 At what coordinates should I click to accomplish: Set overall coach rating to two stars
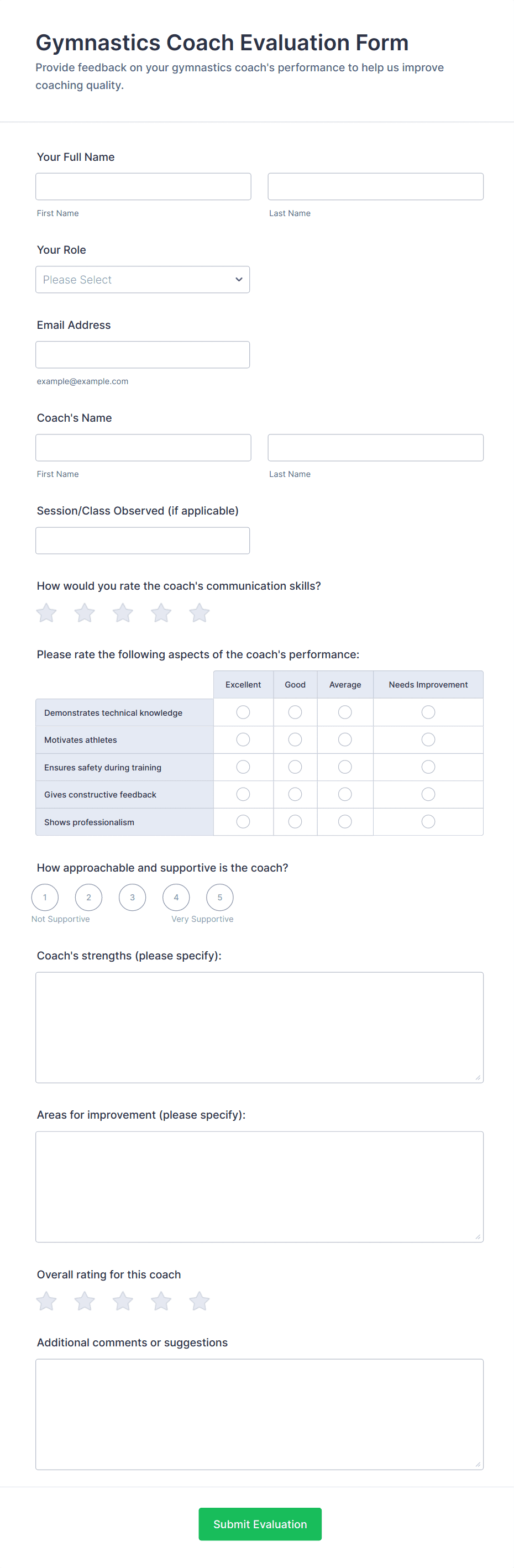[85, 1302]
